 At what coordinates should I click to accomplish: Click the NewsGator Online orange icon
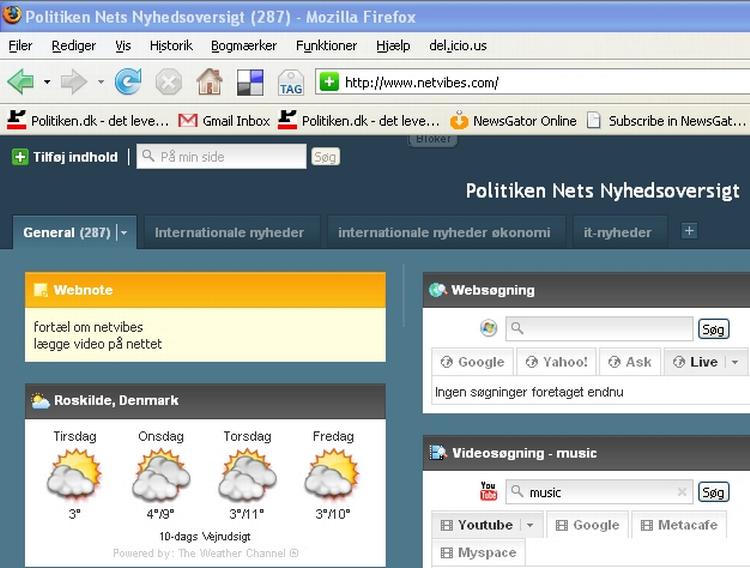point(459,120)
